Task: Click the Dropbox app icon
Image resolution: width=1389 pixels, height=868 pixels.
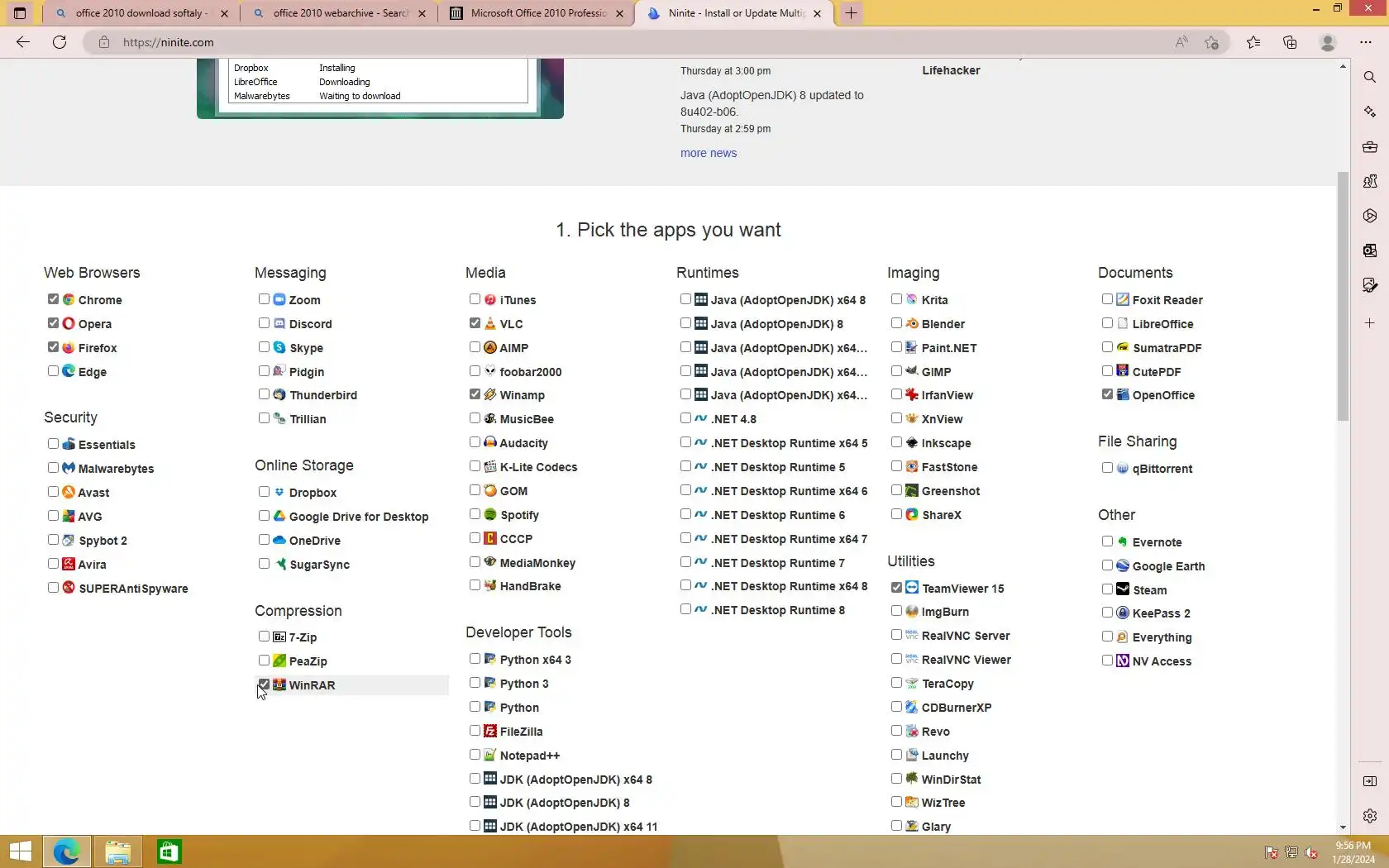Action: 279,492
